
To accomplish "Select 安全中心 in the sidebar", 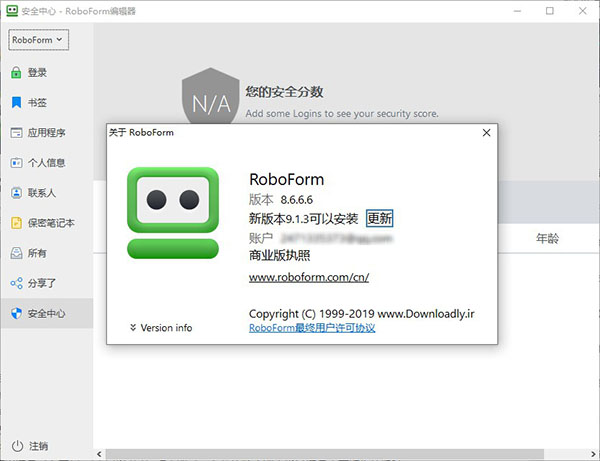I will click(46, 313).
